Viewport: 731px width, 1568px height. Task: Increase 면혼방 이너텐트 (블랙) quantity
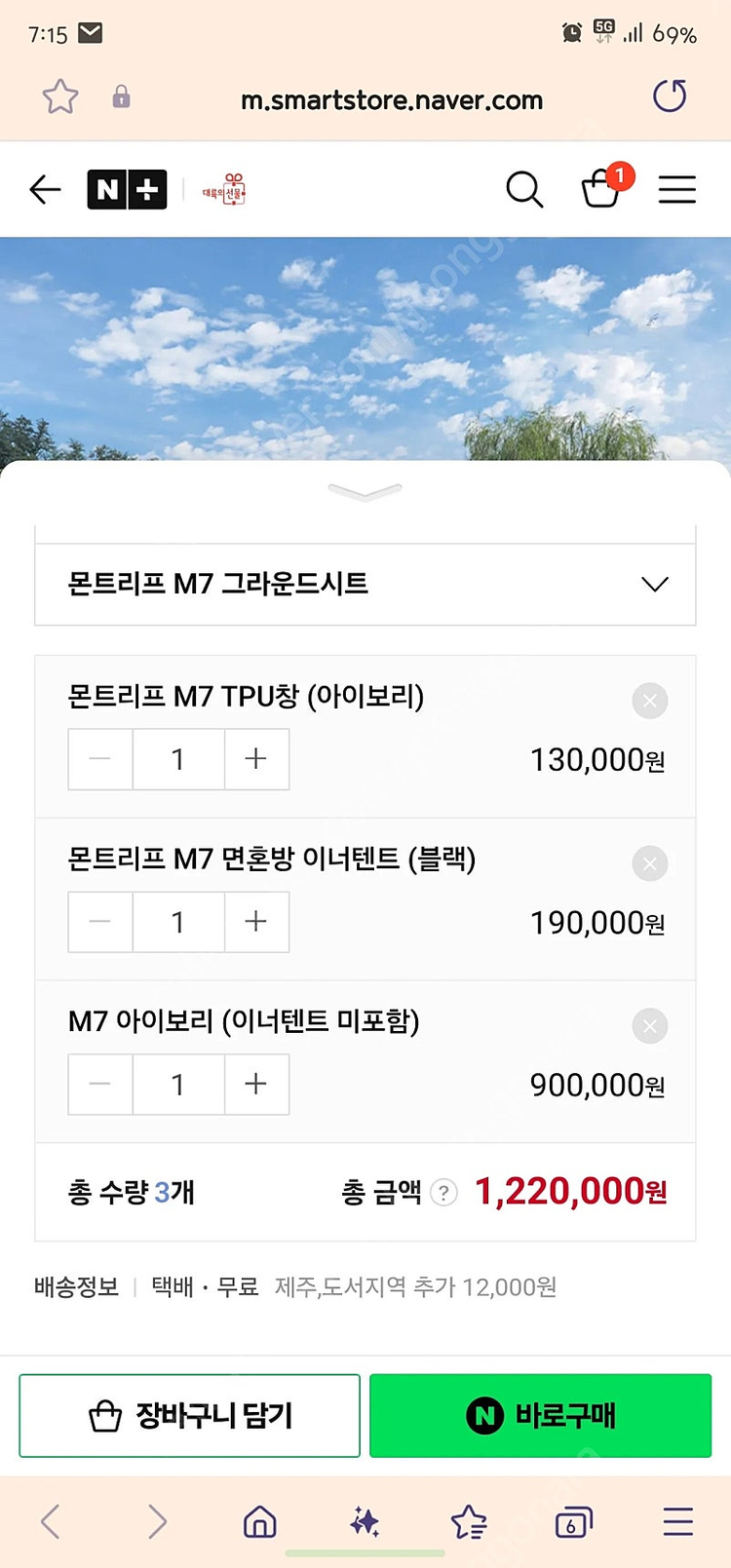tap(256, 922)
